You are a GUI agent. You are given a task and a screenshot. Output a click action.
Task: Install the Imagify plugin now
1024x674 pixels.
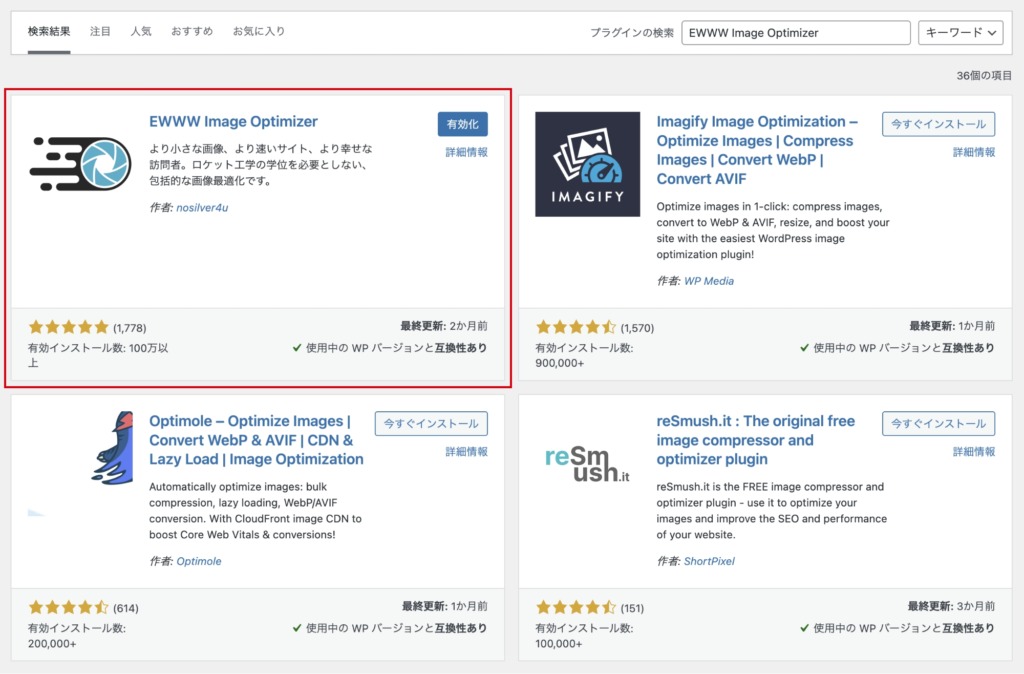click(x=938, y=124)
